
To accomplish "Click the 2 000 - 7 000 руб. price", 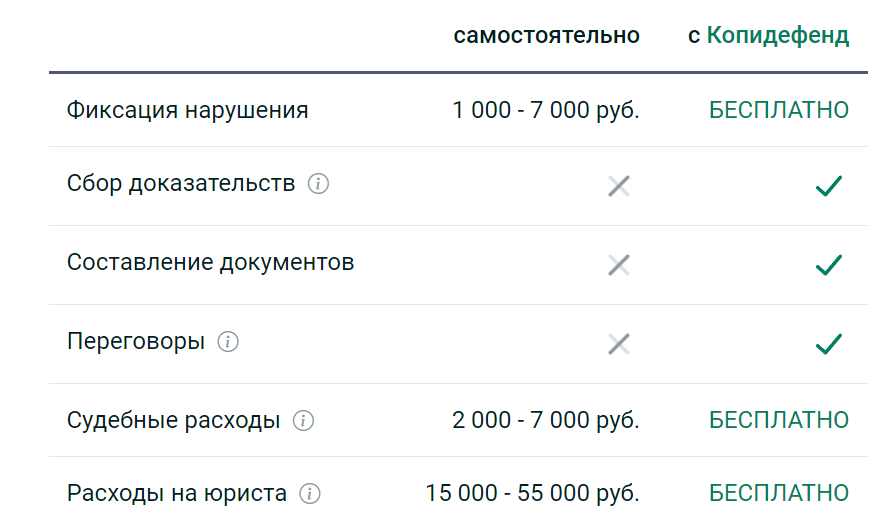I will click(546, 421).
